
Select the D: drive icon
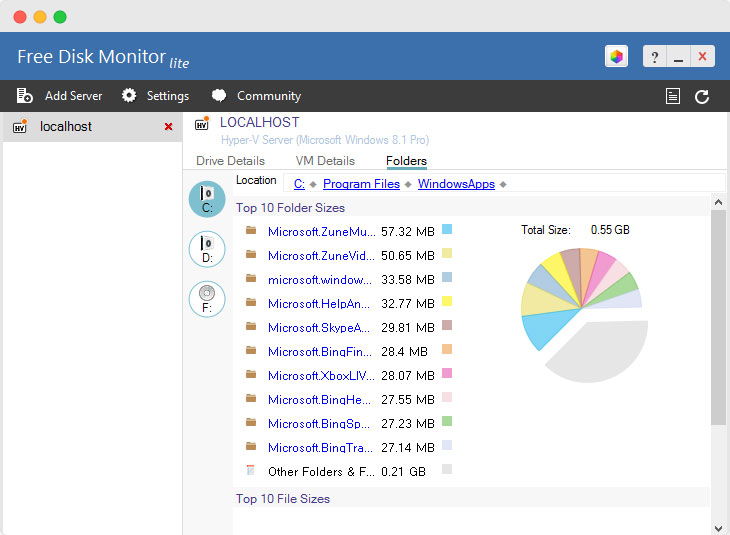[207, 248]
